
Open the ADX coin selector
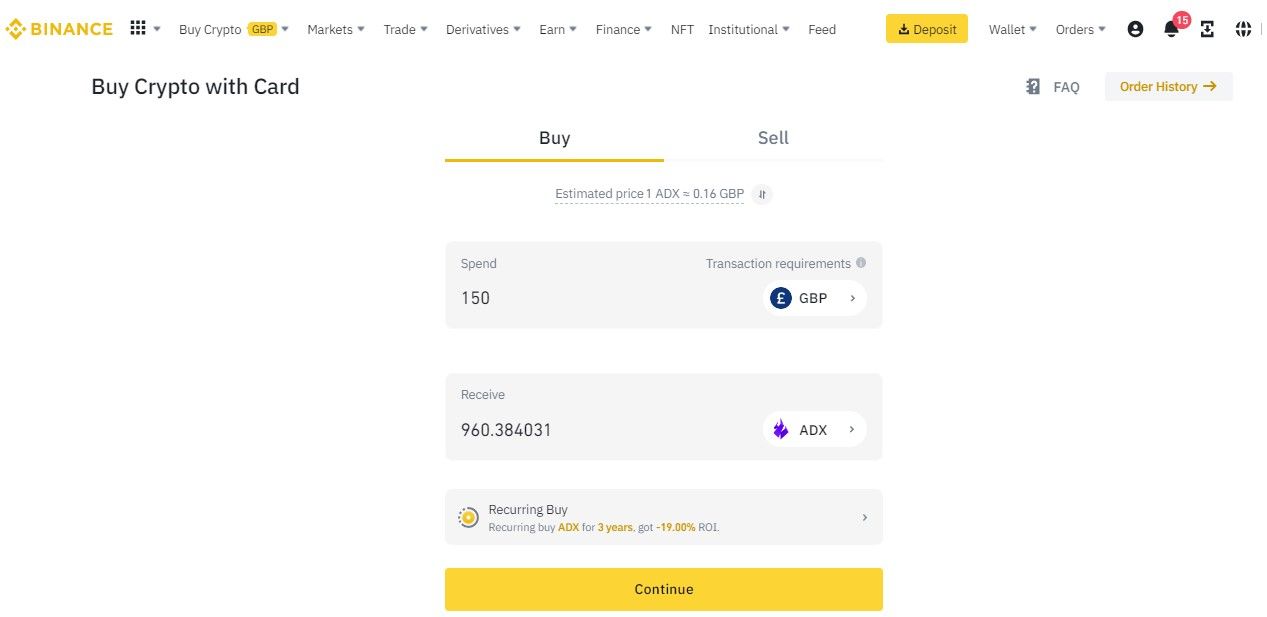(x=814, y=430)
